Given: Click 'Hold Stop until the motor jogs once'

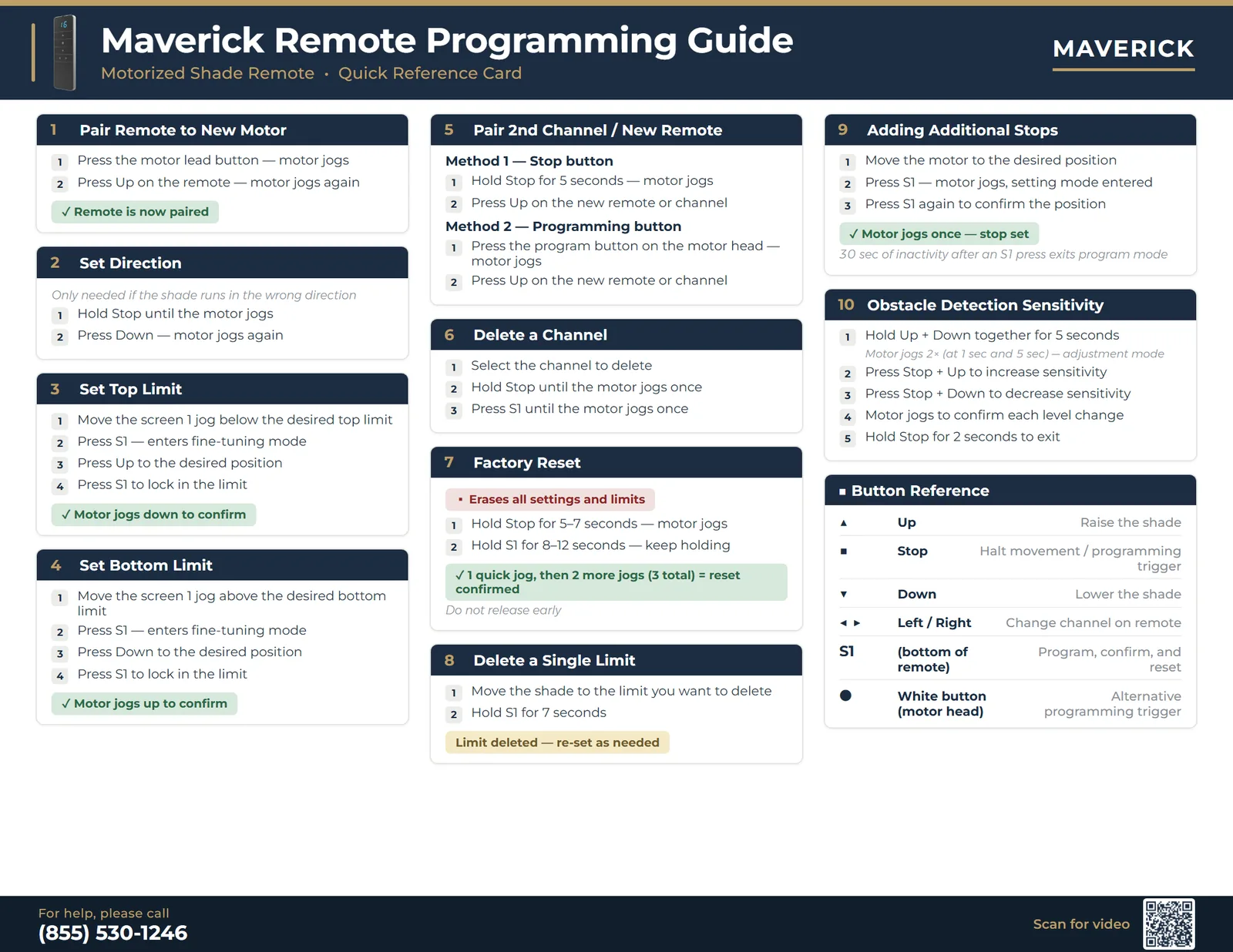Looking at the screenshot, I should (586, 387).
